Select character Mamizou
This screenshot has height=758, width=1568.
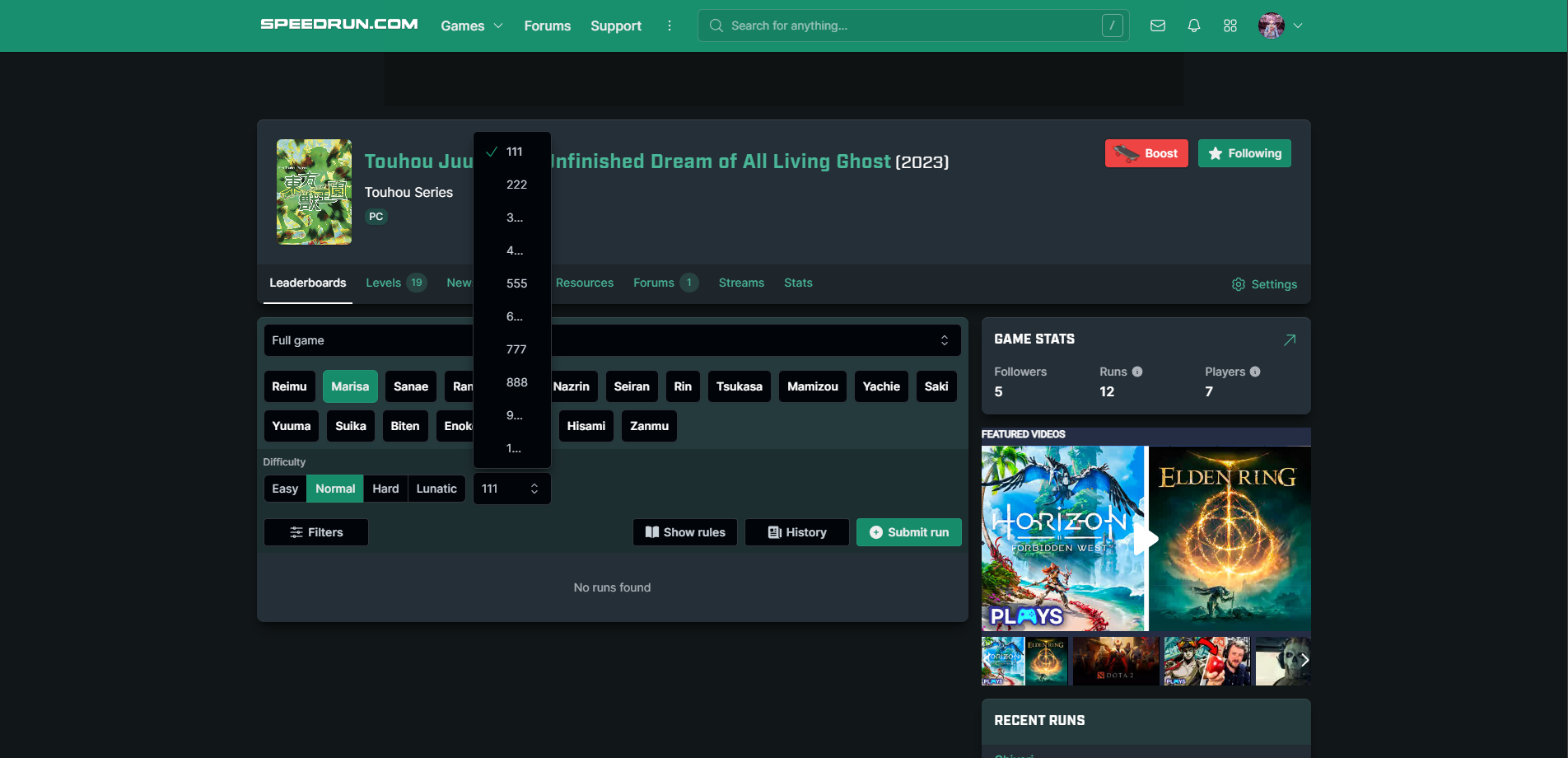[x=813, y=386]
